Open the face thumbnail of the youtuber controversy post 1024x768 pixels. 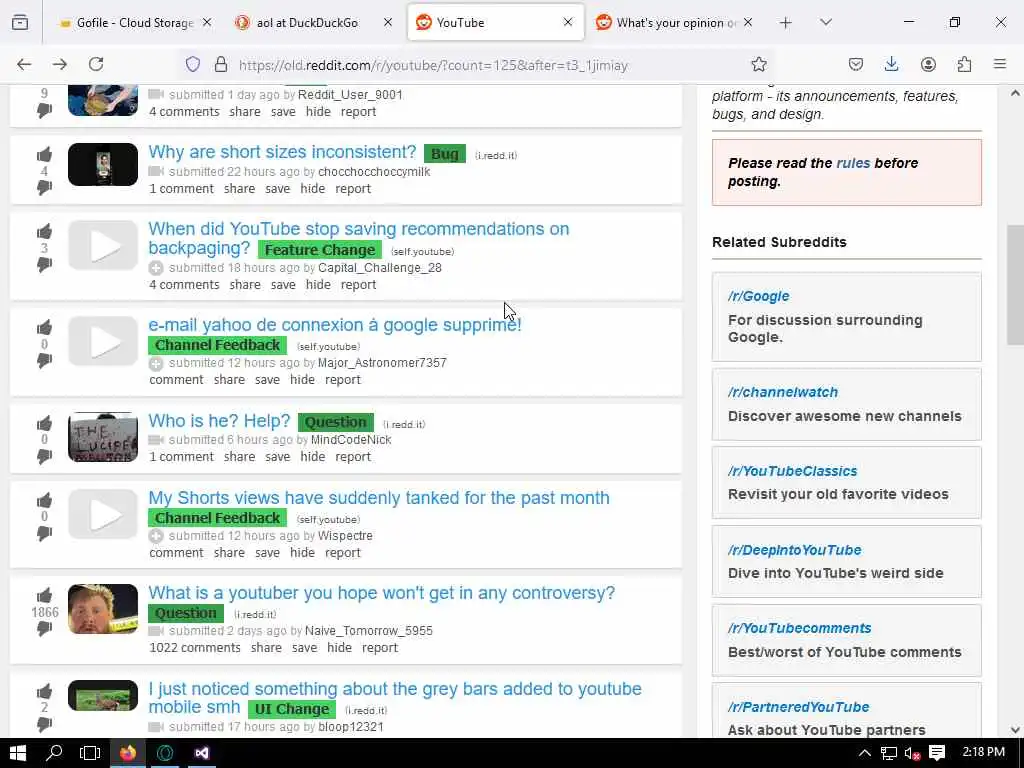(103, 609)
